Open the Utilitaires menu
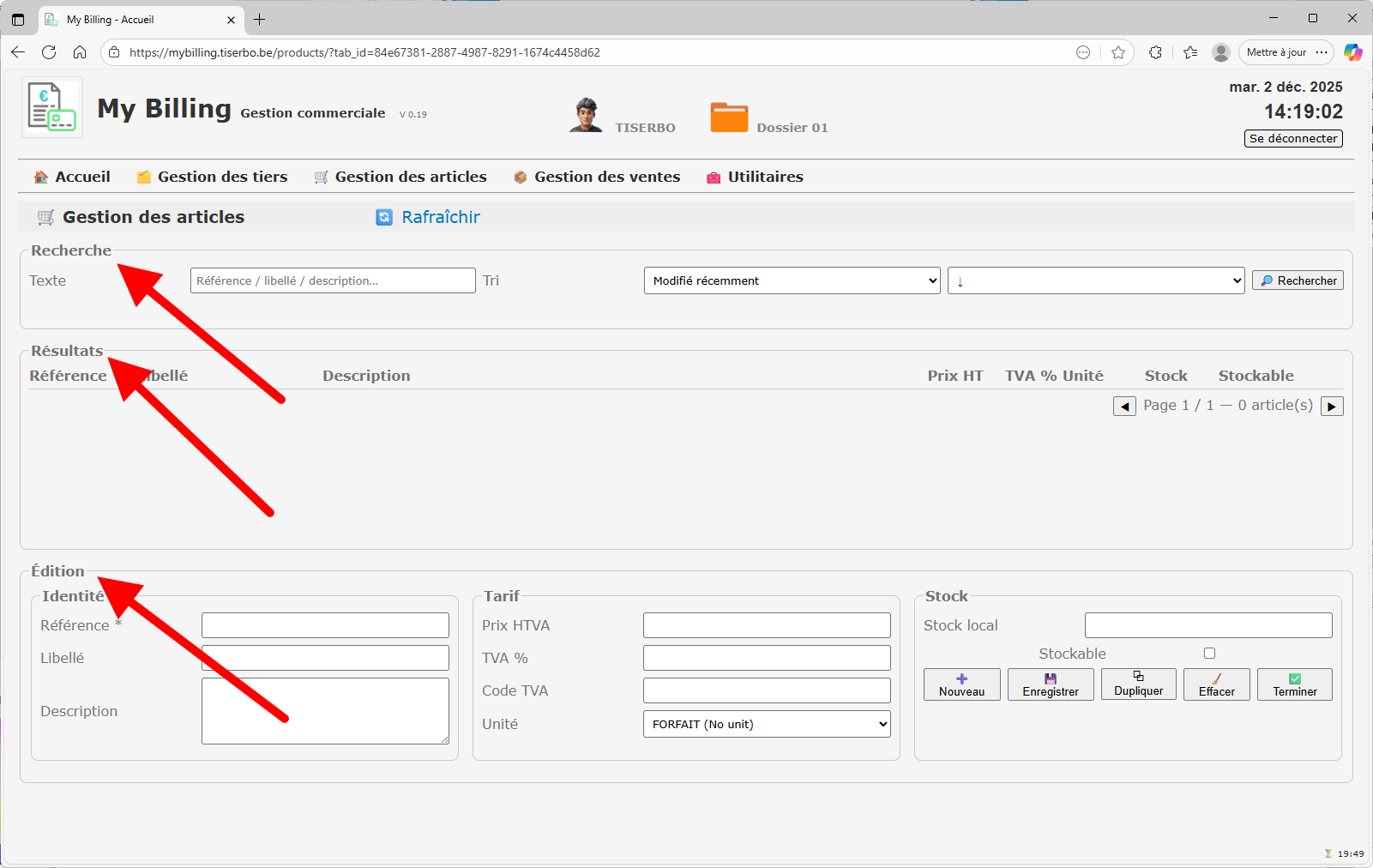 tap(755, 177)
